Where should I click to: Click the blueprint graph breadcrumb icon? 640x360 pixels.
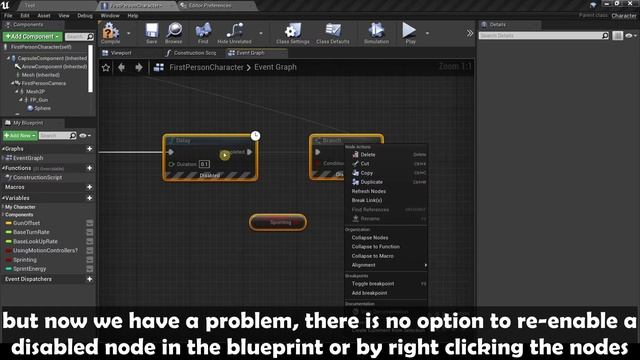tap(159, 67)
